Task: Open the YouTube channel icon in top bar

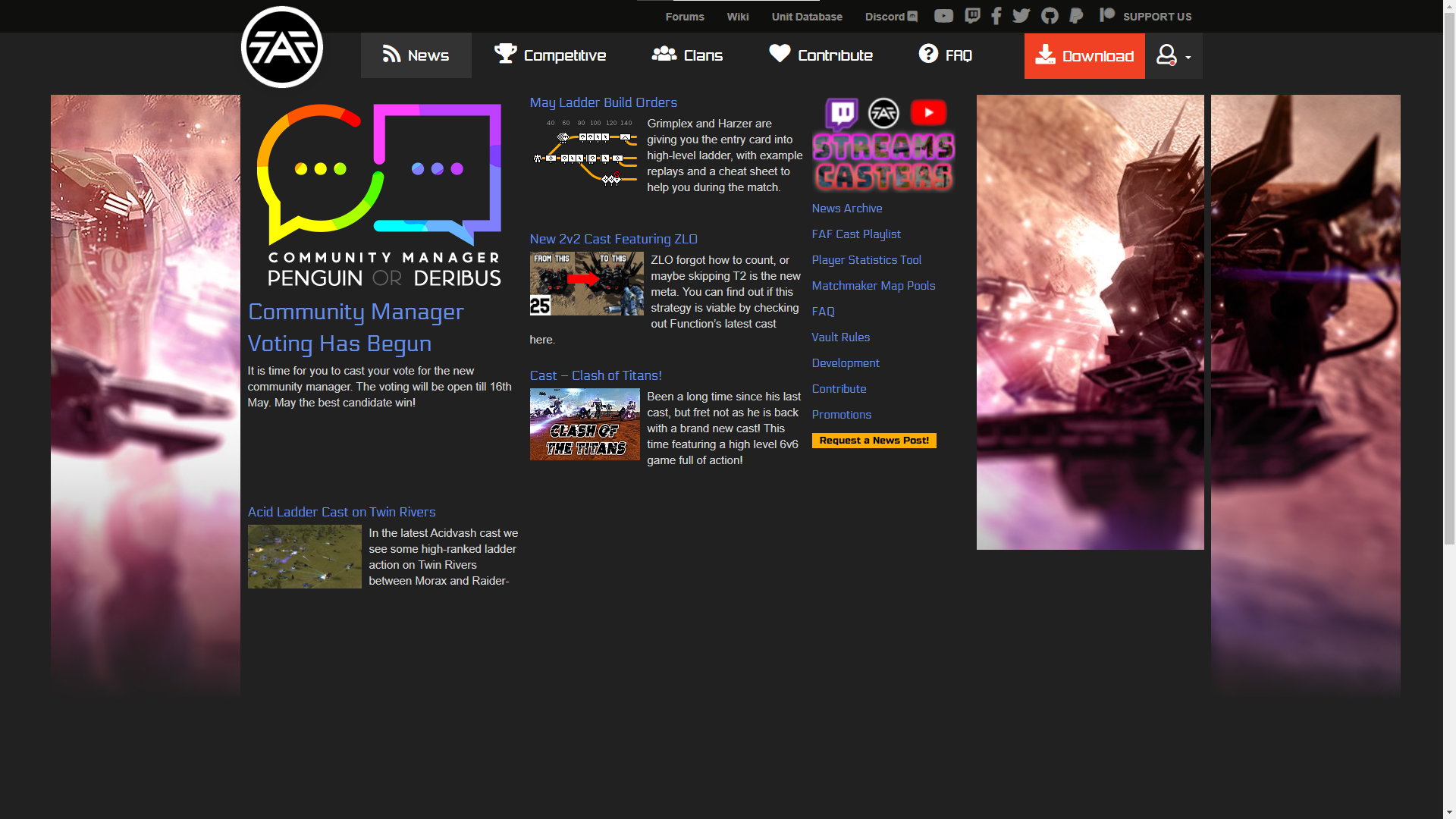Action: click(943, 16)
